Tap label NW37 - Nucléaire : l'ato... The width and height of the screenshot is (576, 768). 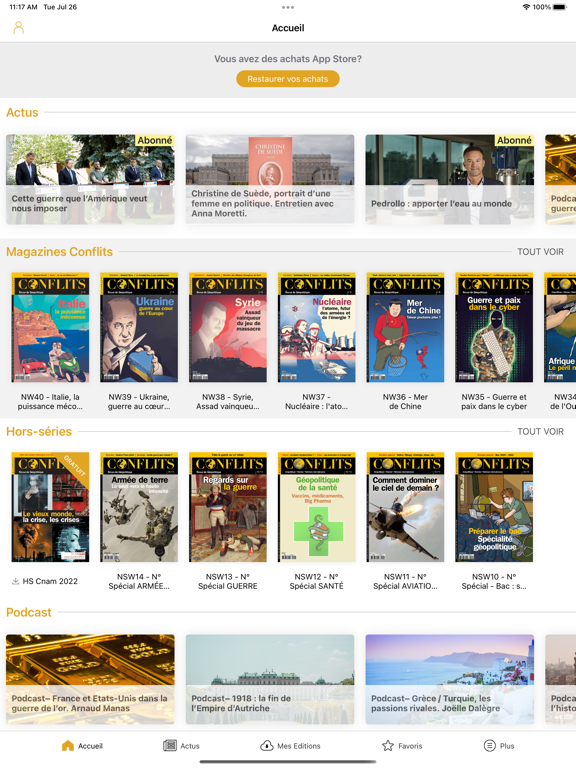pyautogui.click(x=316, y=402)
